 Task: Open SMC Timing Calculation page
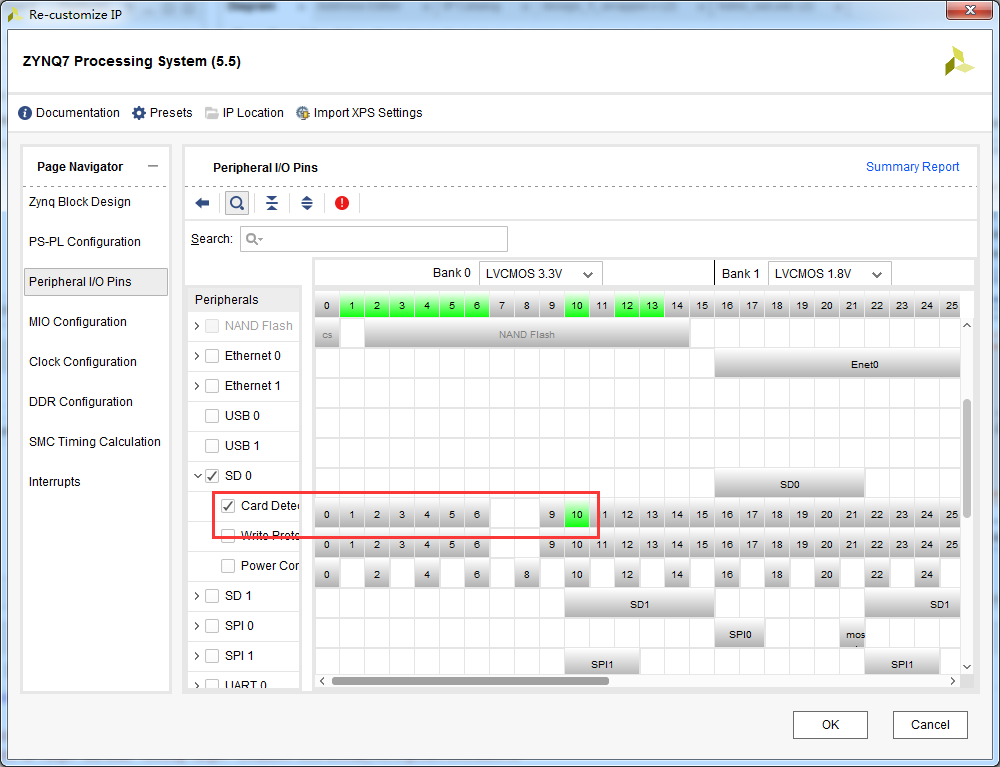point(95,441)
